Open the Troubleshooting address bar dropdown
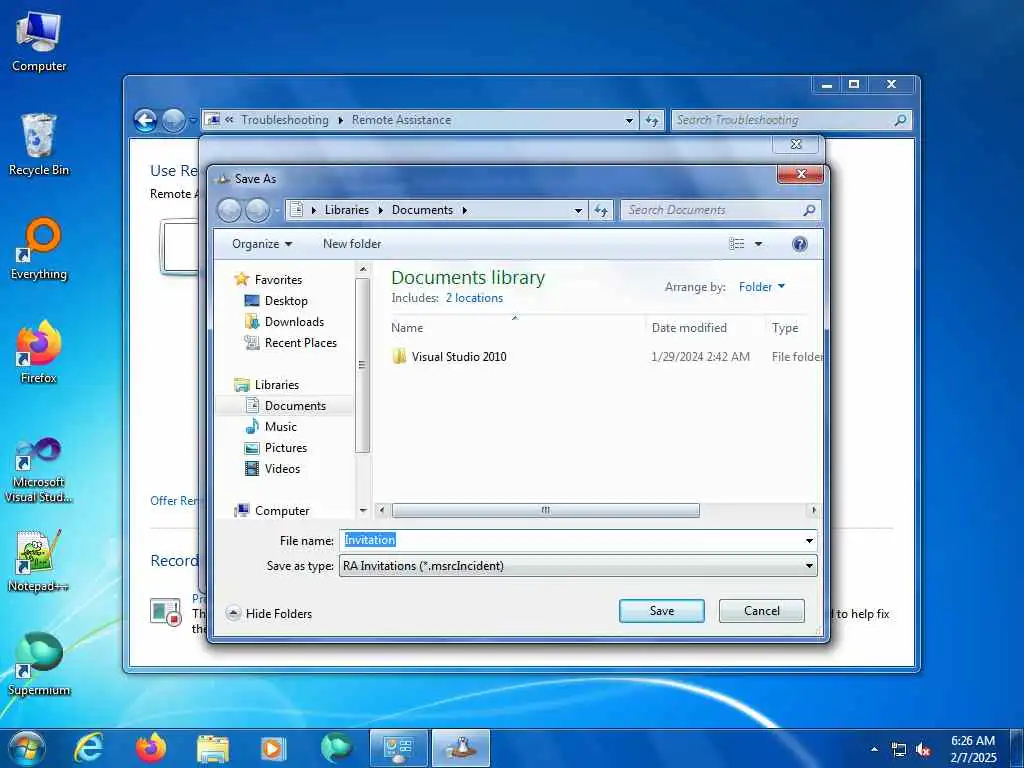Viewport: 1024px width, 768px height. click(x=629, y=120)
